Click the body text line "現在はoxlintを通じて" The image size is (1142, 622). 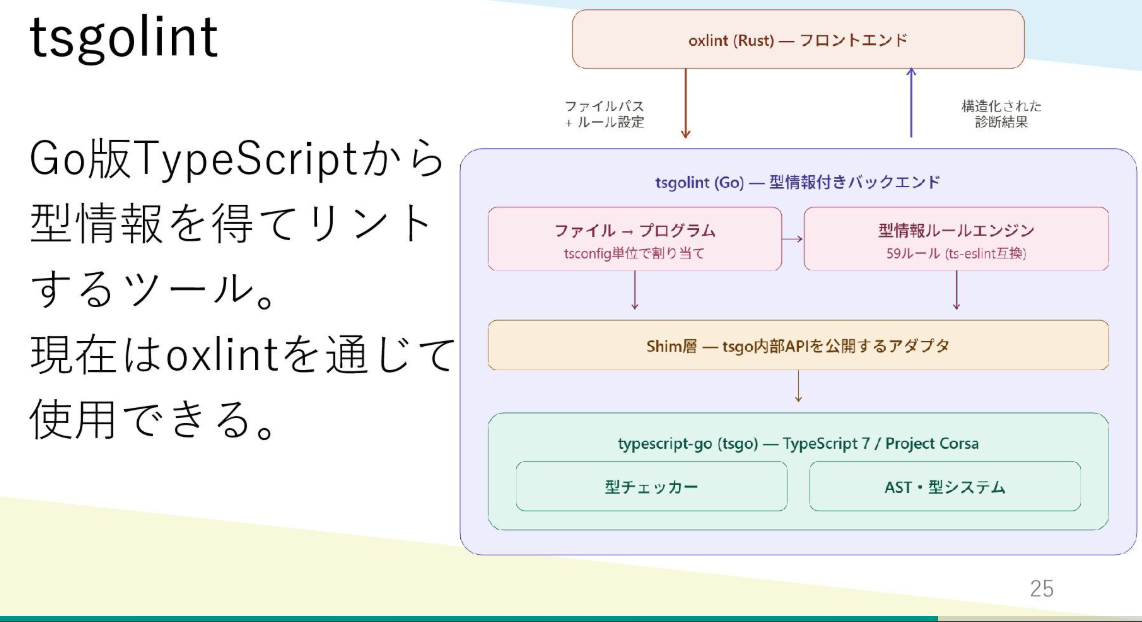click(242, 355)
